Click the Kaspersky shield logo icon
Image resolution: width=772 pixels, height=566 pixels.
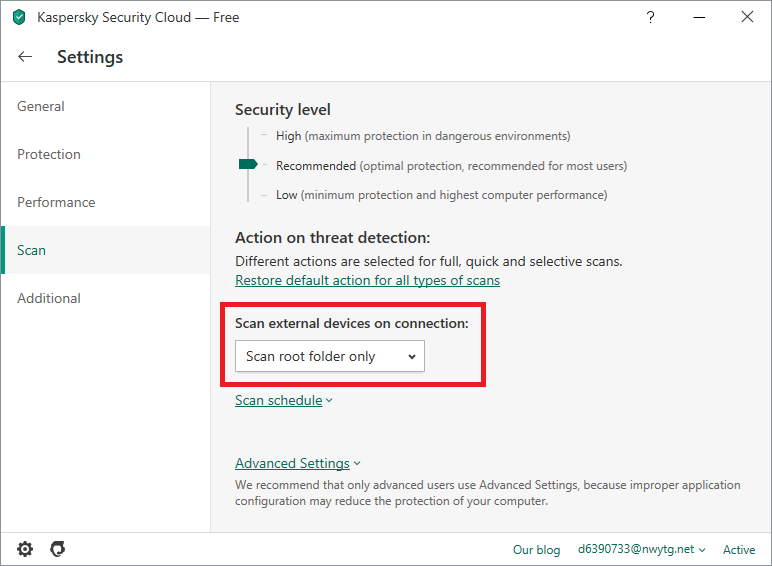18,17
